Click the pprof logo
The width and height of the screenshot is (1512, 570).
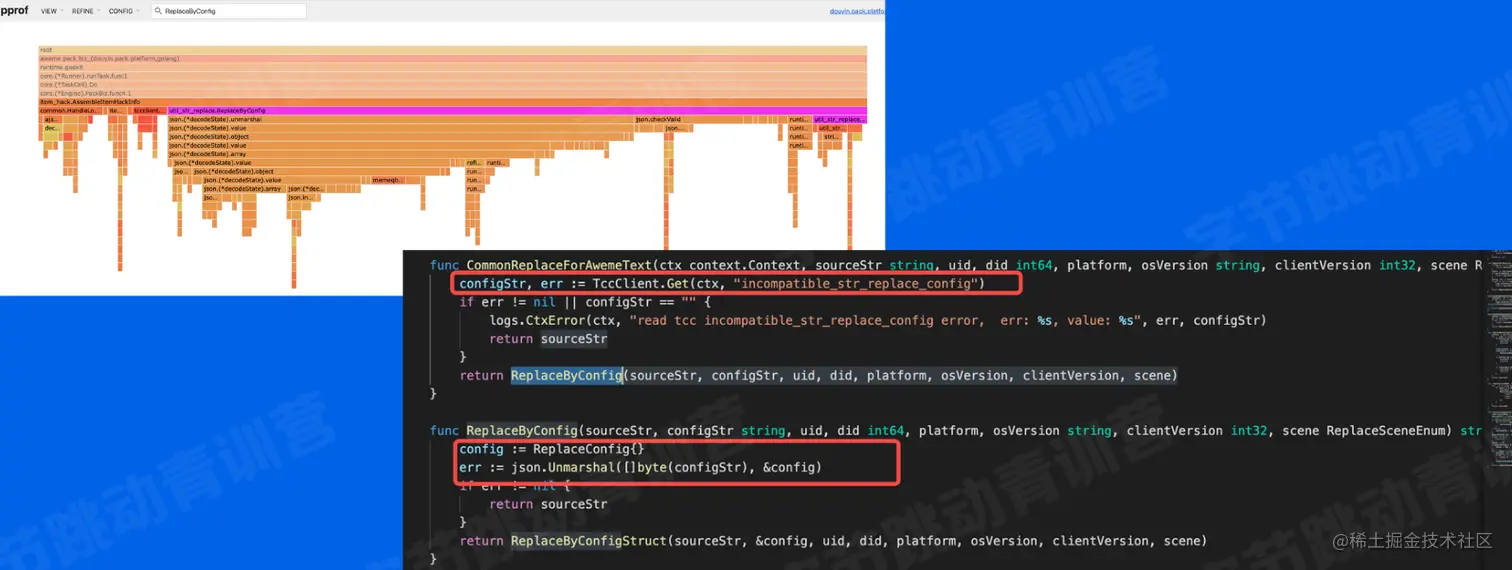14,10
